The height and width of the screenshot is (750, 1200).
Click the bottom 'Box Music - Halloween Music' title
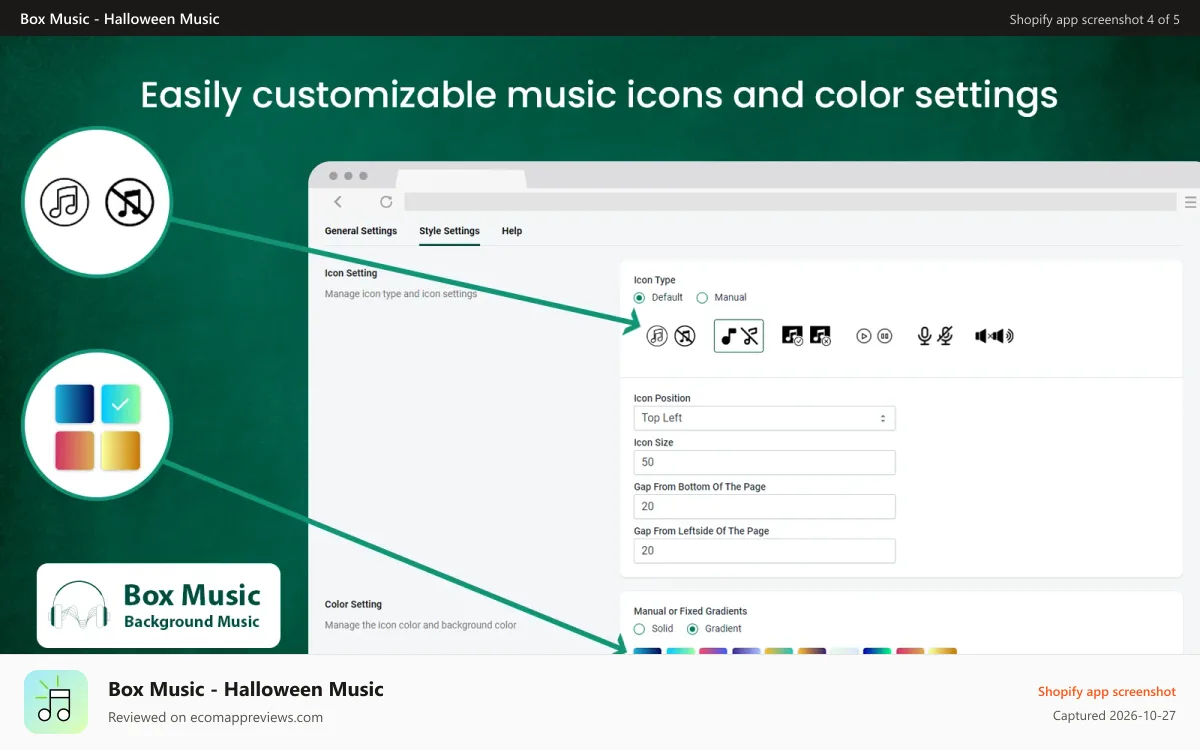coord(246,689)
